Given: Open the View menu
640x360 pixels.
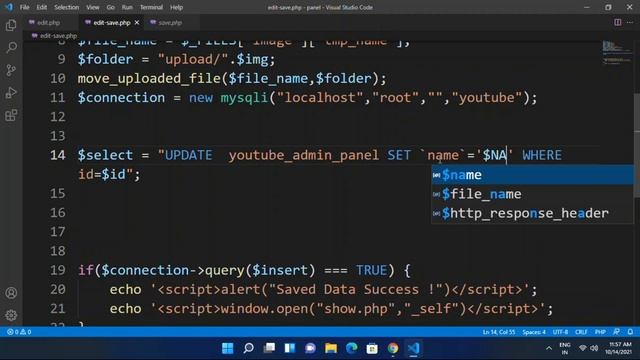Looking at the screenshot, I should tap(93, 7).
